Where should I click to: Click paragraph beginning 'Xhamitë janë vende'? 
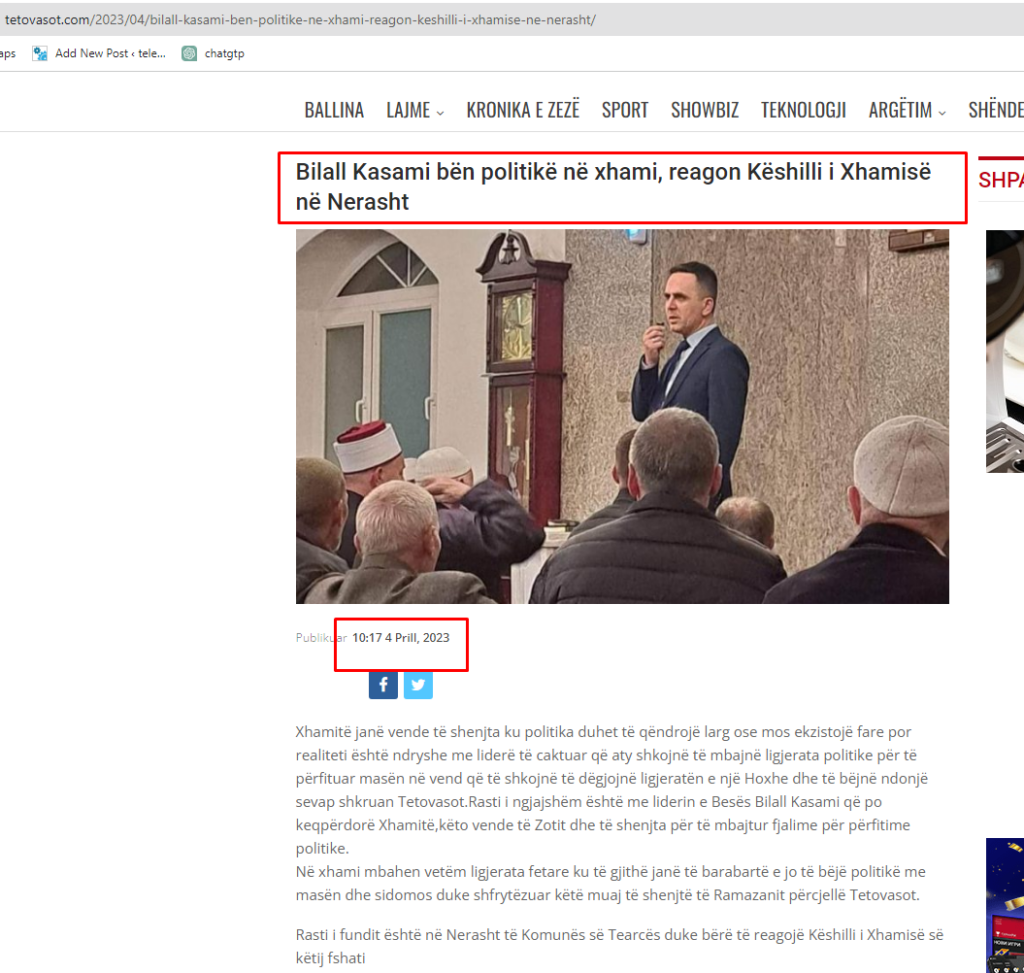tap(612, 790)
